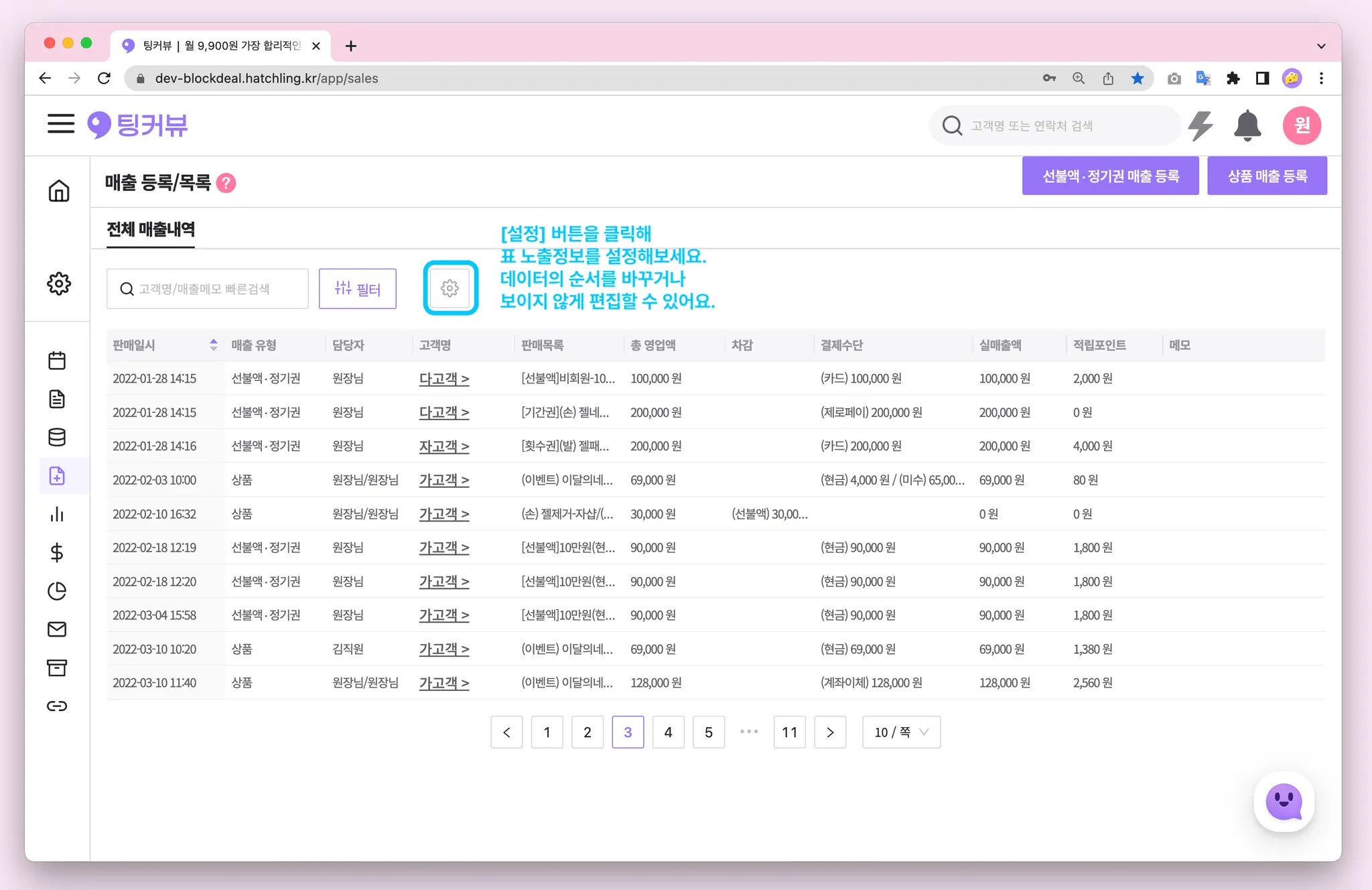Open the chatbot widget at bottom right
Viewport: 1372px width, 890px height.
point(1283,802)
